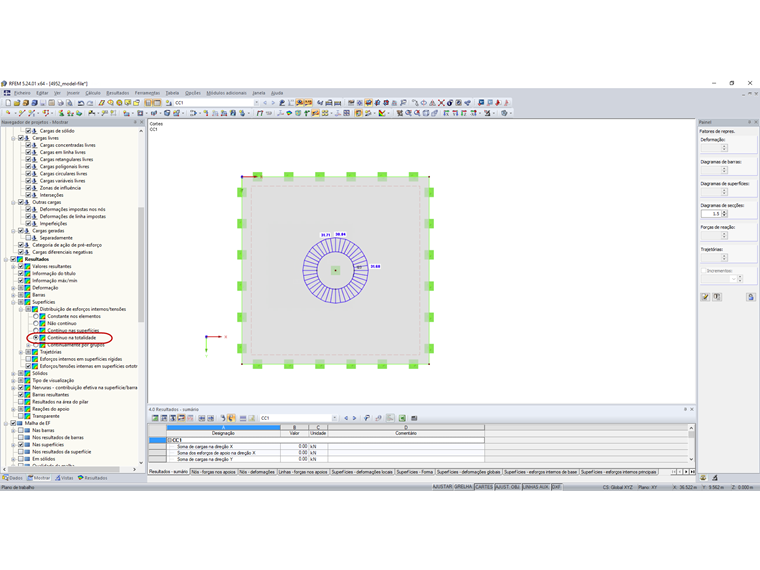Toggle Imperfeições checkbox
Viewport: 760px width, 570px height.
tap(28, 223)
